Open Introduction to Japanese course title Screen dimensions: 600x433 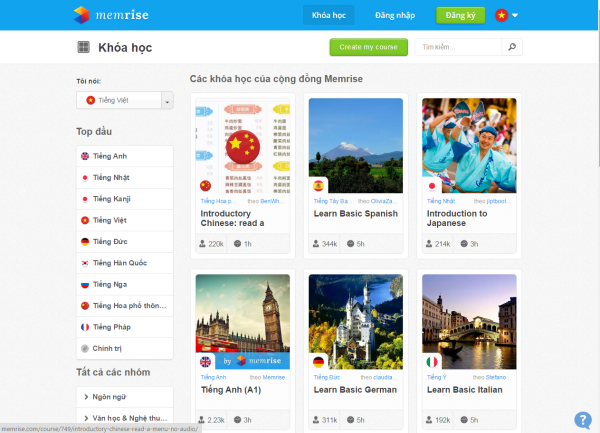pos(457,218)
